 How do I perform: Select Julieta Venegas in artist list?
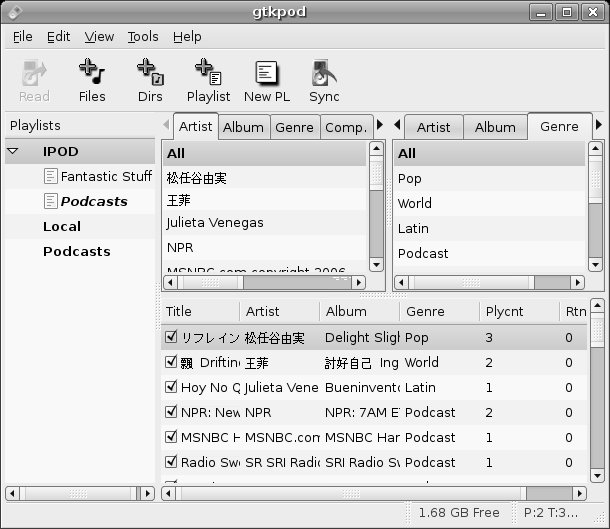[215, 222]
